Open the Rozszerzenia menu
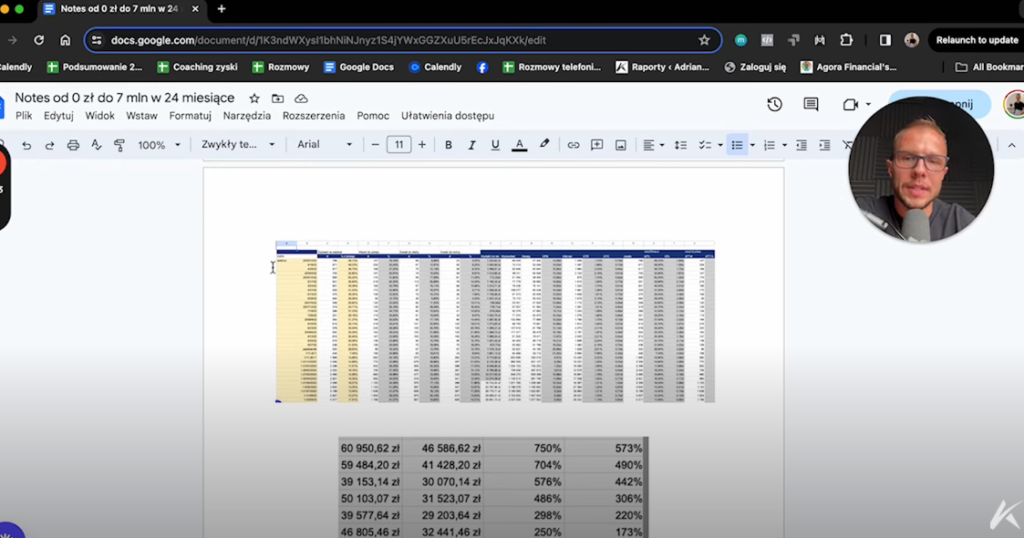 [x=313, y=116]
